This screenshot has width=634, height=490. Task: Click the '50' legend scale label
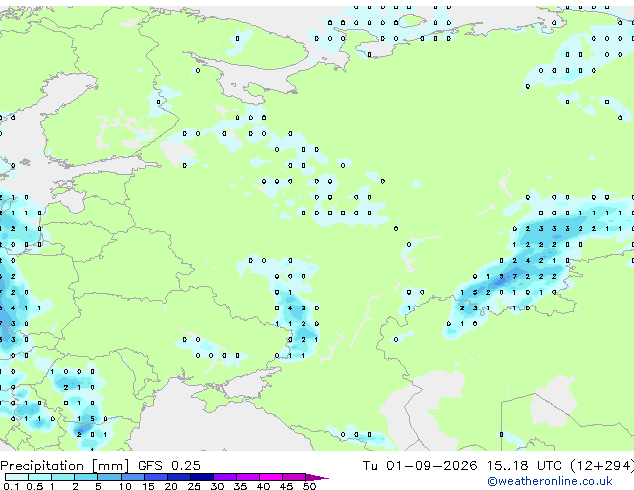(x=309, y=486)
